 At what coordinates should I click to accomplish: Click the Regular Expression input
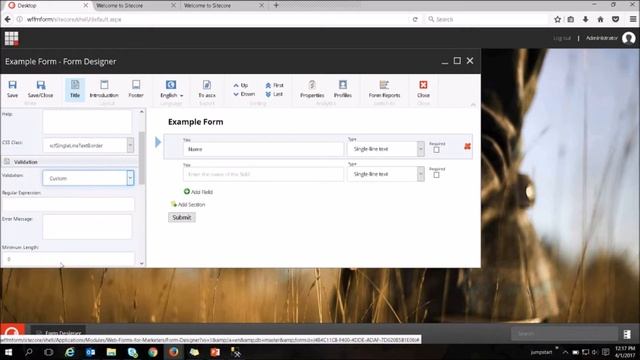point(68,204)
